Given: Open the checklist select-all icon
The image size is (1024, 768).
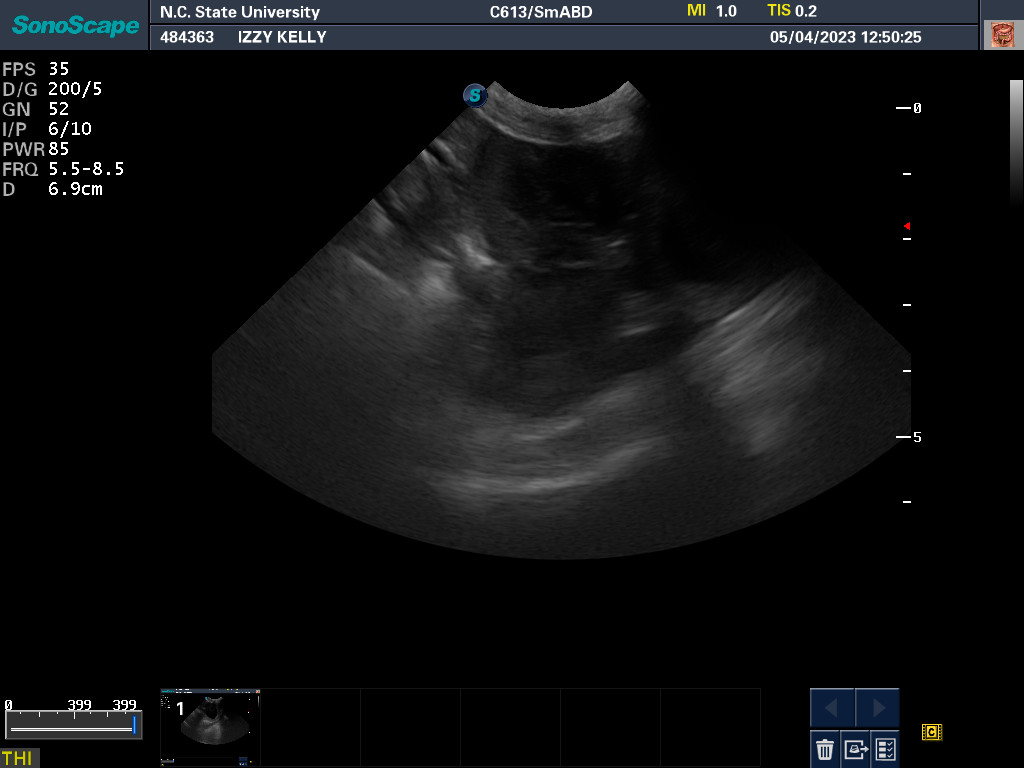Looking at the screenshot, I should click(x=886, y=748).
